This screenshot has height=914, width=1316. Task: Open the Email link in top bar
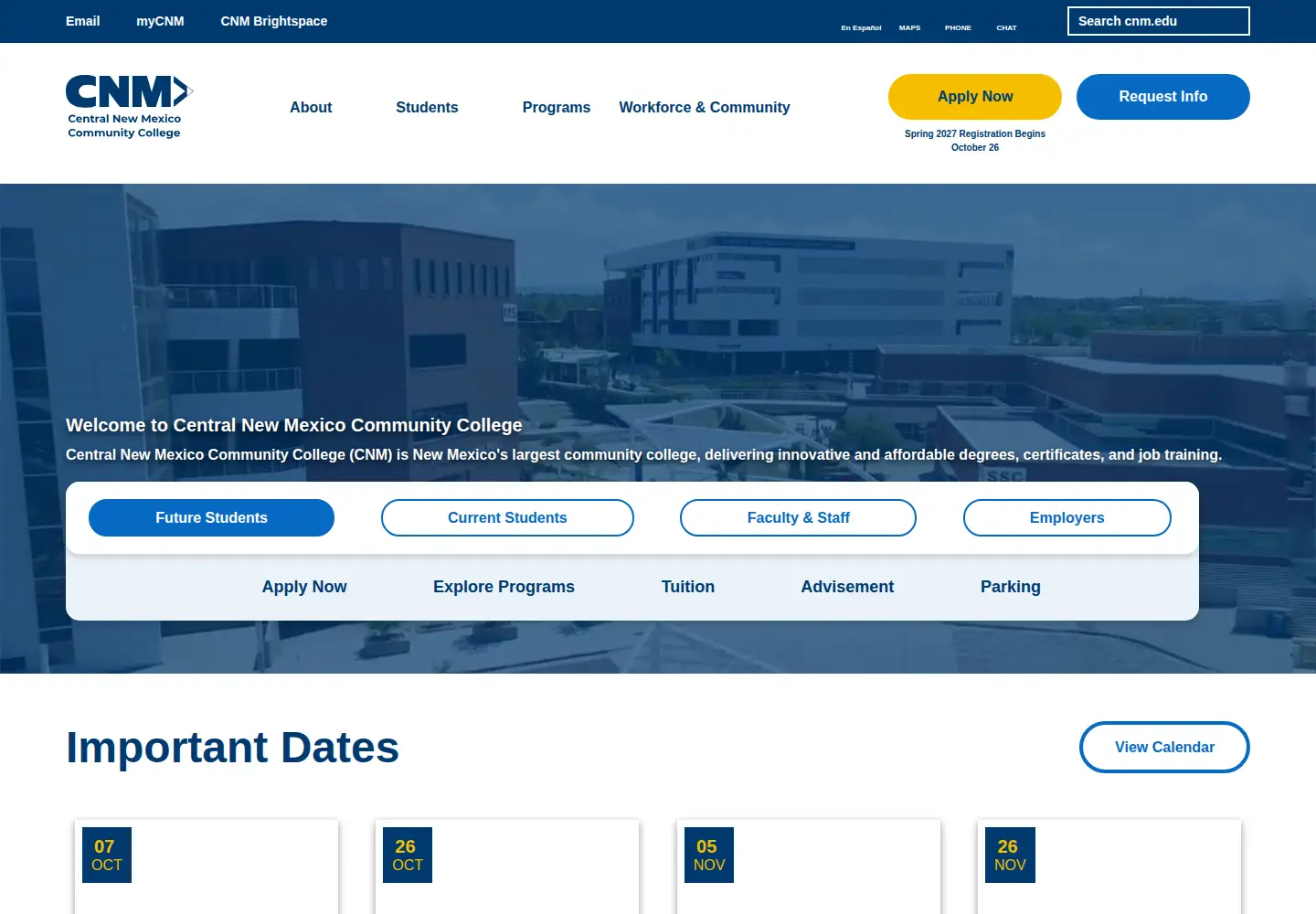[x=82, y=21]
